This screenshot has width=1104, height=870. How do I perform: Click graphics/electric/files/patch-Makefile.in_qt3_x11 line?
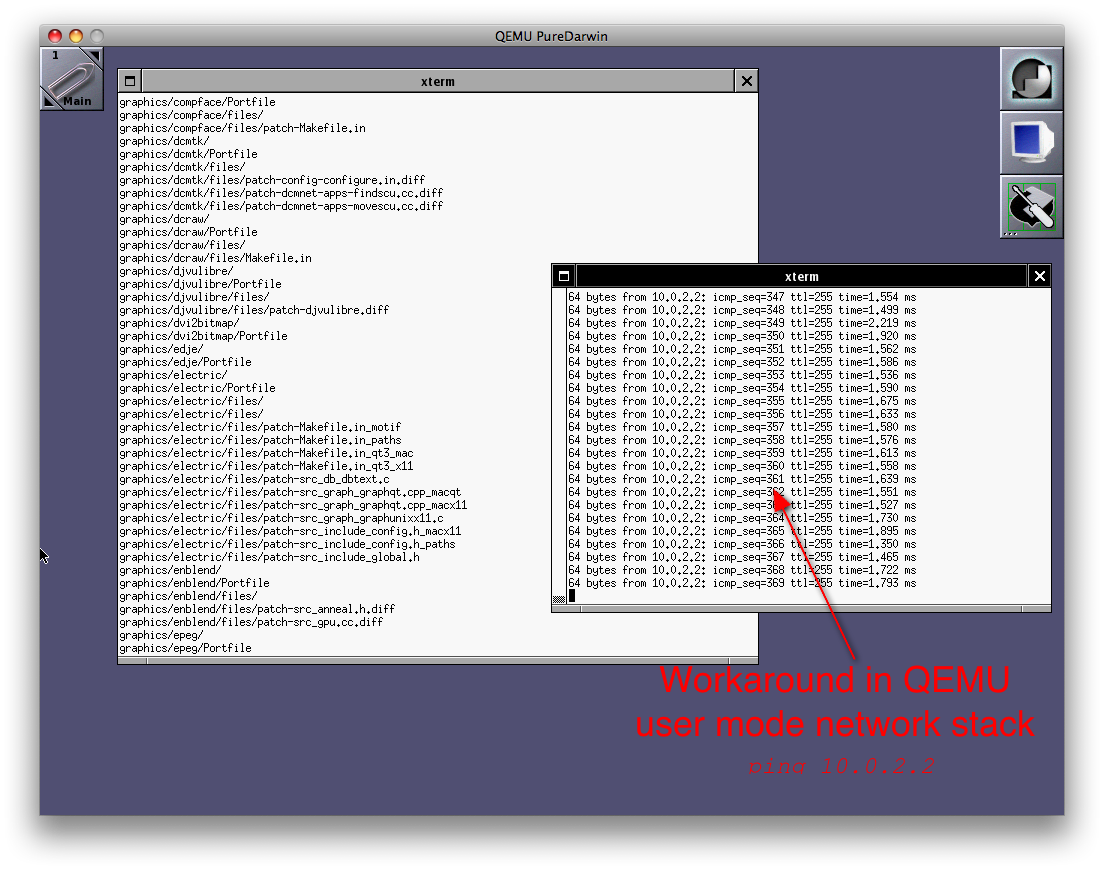click(x=266, y=467)
